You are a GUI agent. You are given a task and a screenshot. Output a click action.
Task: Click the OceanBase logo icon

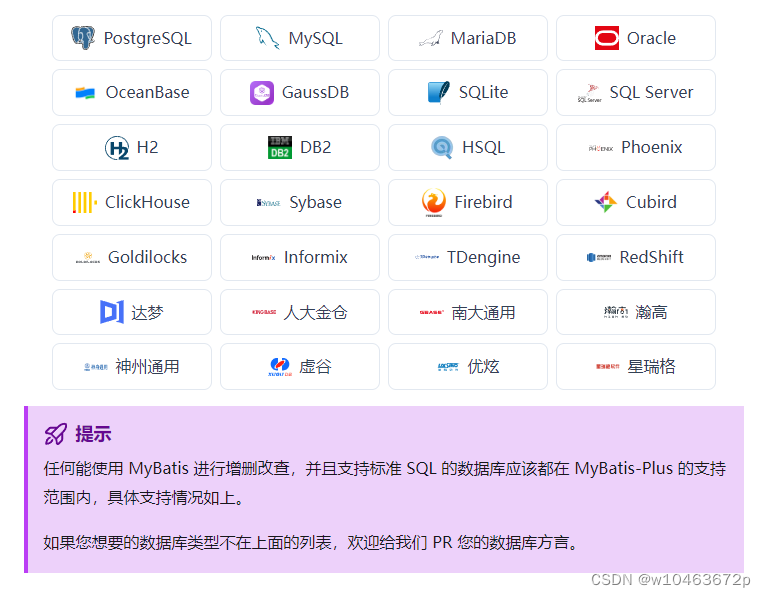pos(85,92)
